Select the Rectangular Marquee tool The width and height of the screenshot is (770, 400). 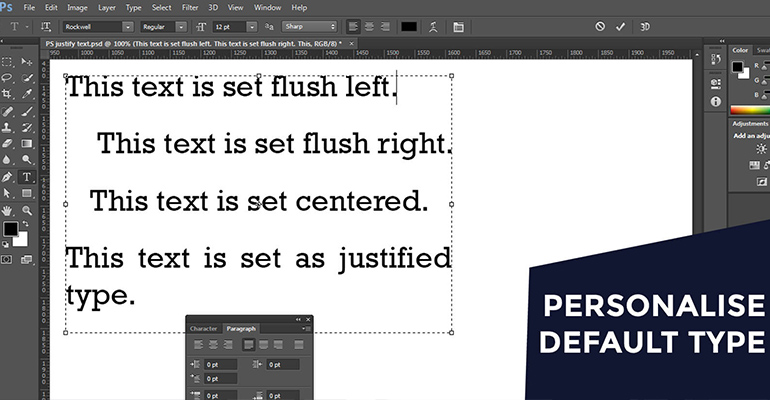click(x=7, y=62)
